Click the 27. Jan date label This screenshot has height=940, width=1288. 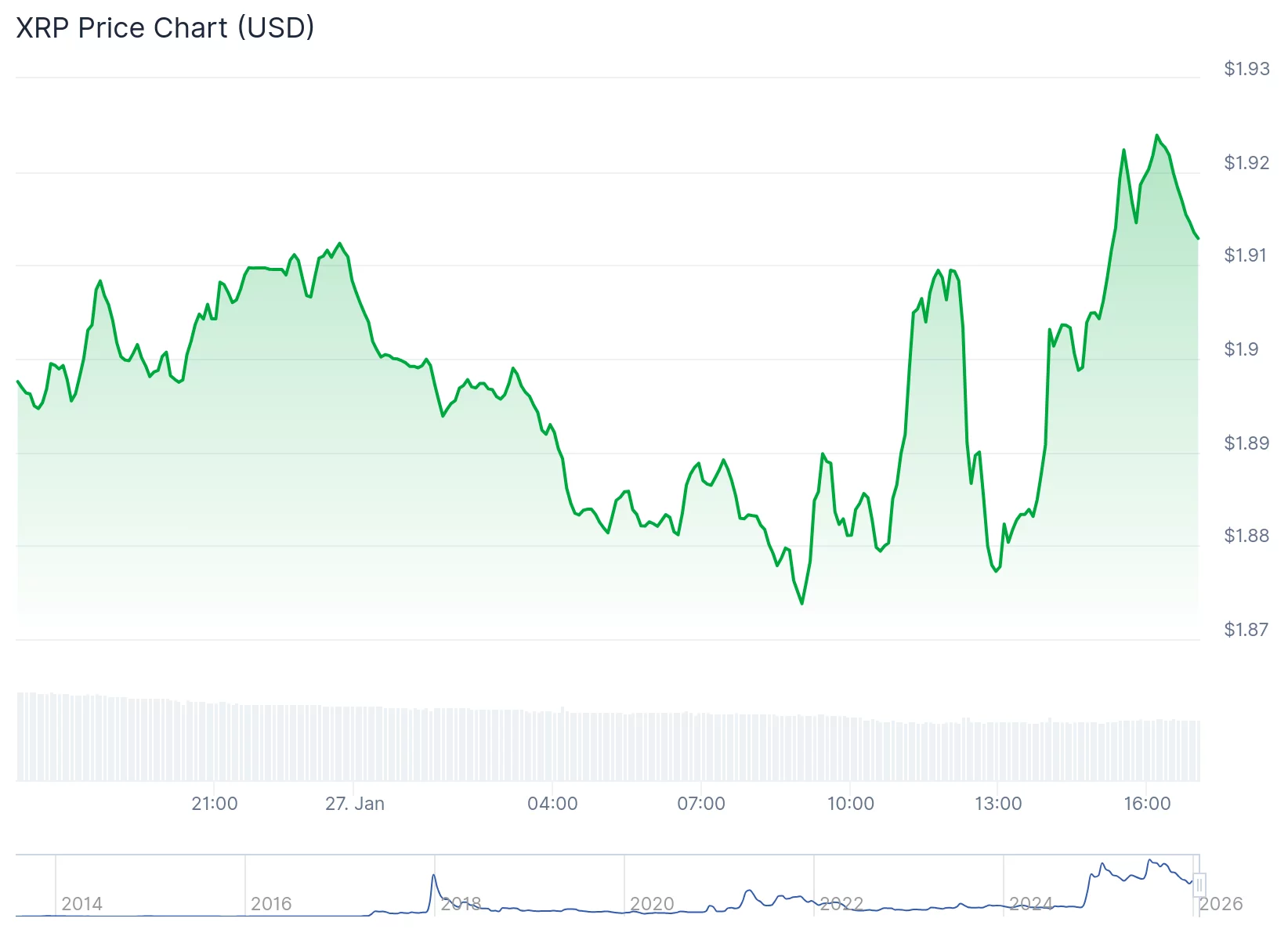tap(355, 804)
